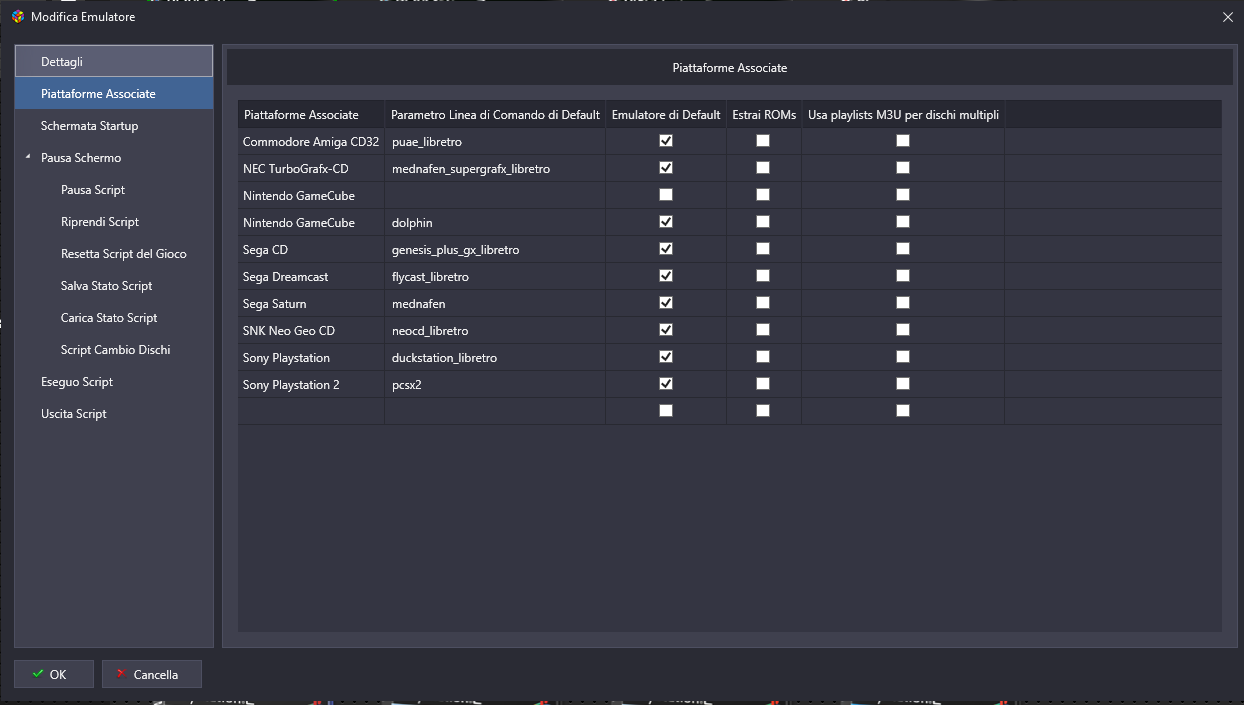Select the pcsx2 parameter cell
This screenshot has width=1244, height=705.
495,385
